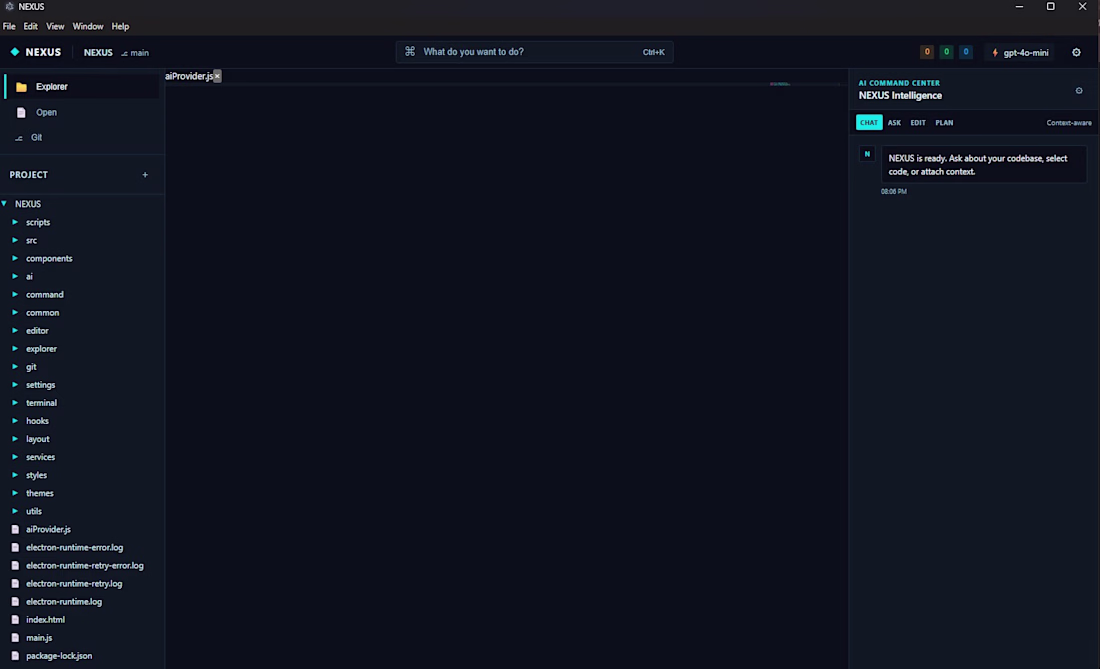The width and height of the screenshot is (1100, 669).
Task: Click the main branch indicator icon
Action: point(124,53)
